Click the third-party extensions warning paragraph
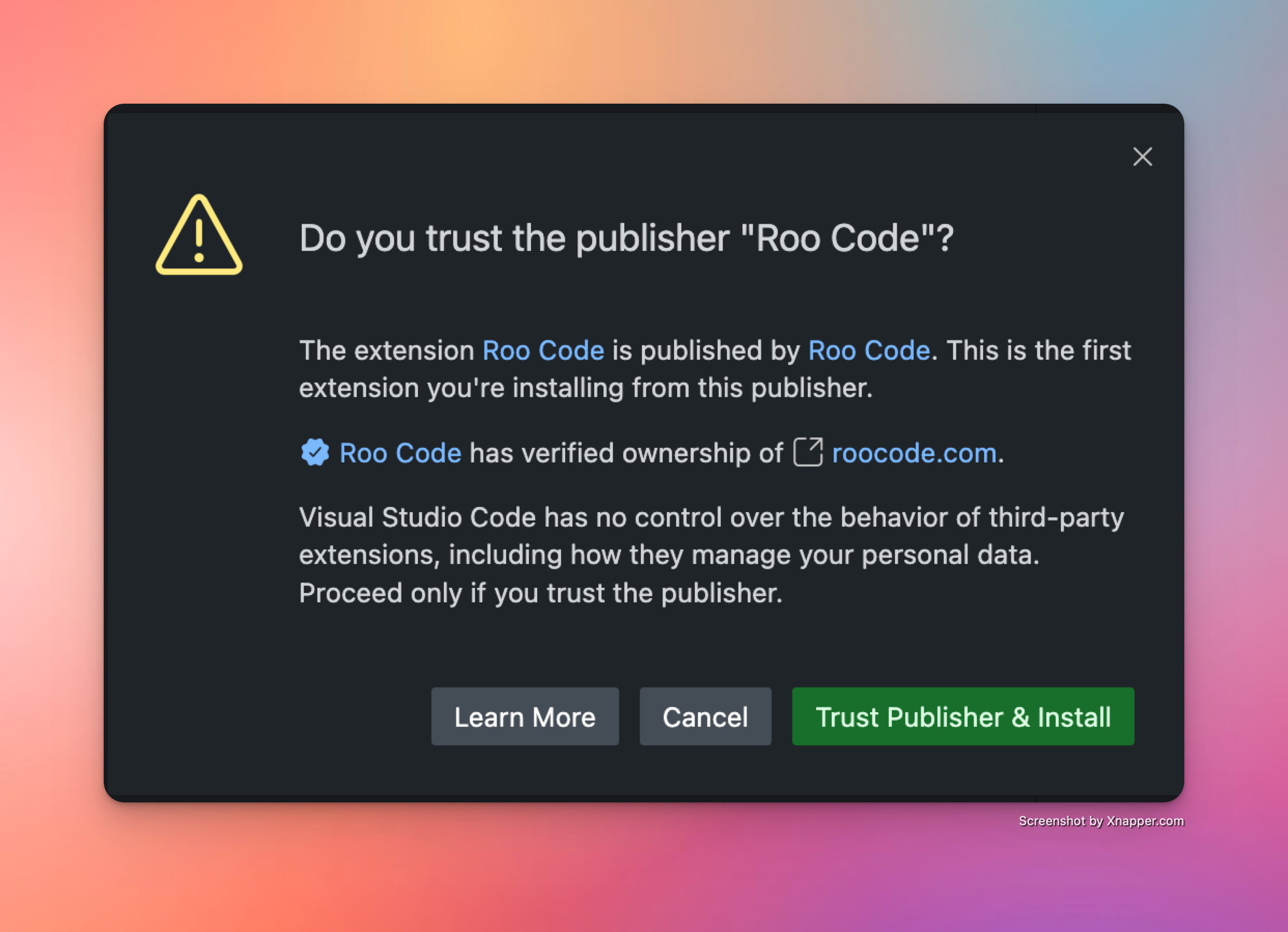Image resolution: width=1288 pixels, height=932 pixels. click(710, 555)
